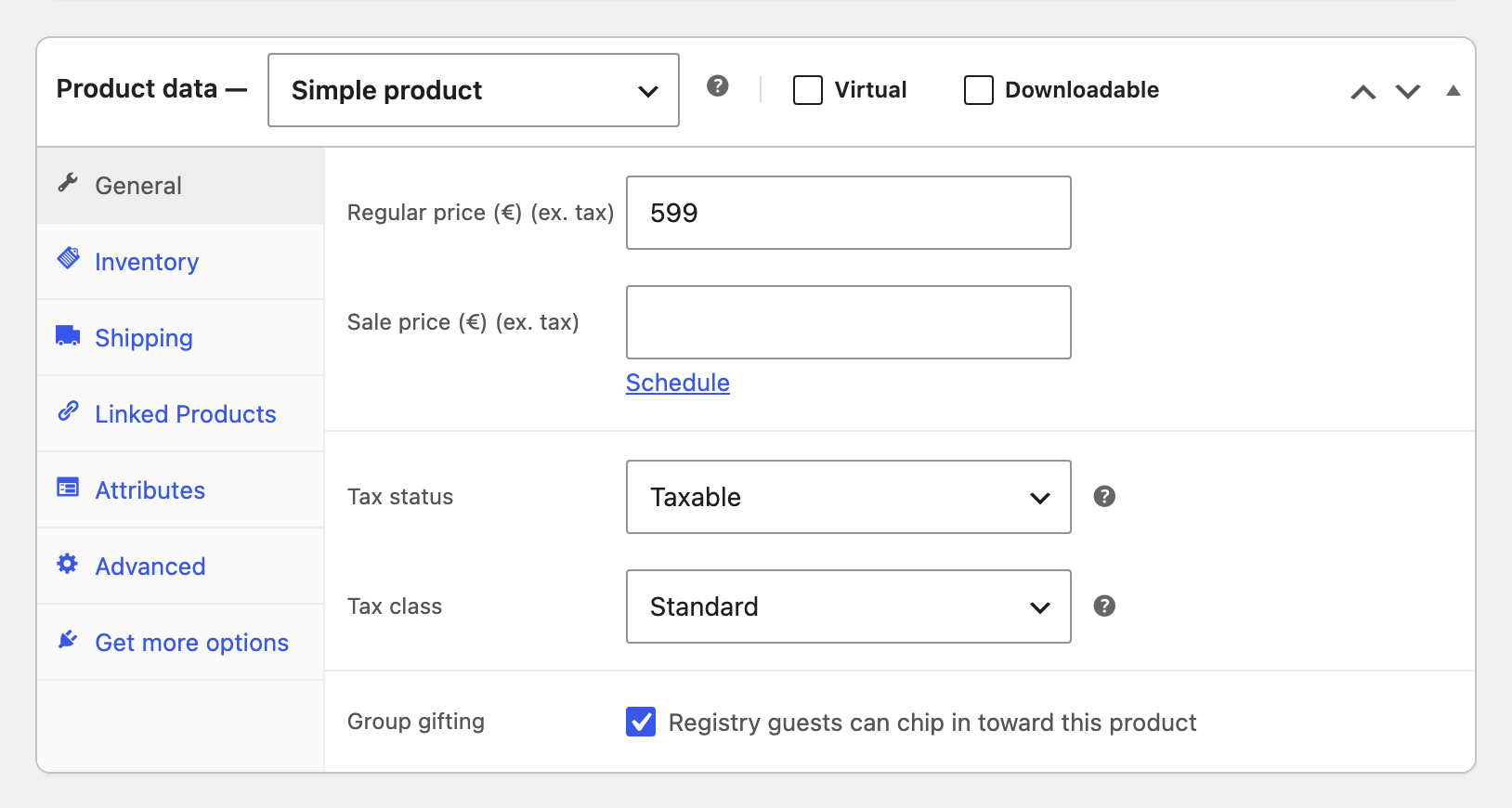Go to the Advanced tab
The image size is (1512, 808).
[x=180, y=567]
